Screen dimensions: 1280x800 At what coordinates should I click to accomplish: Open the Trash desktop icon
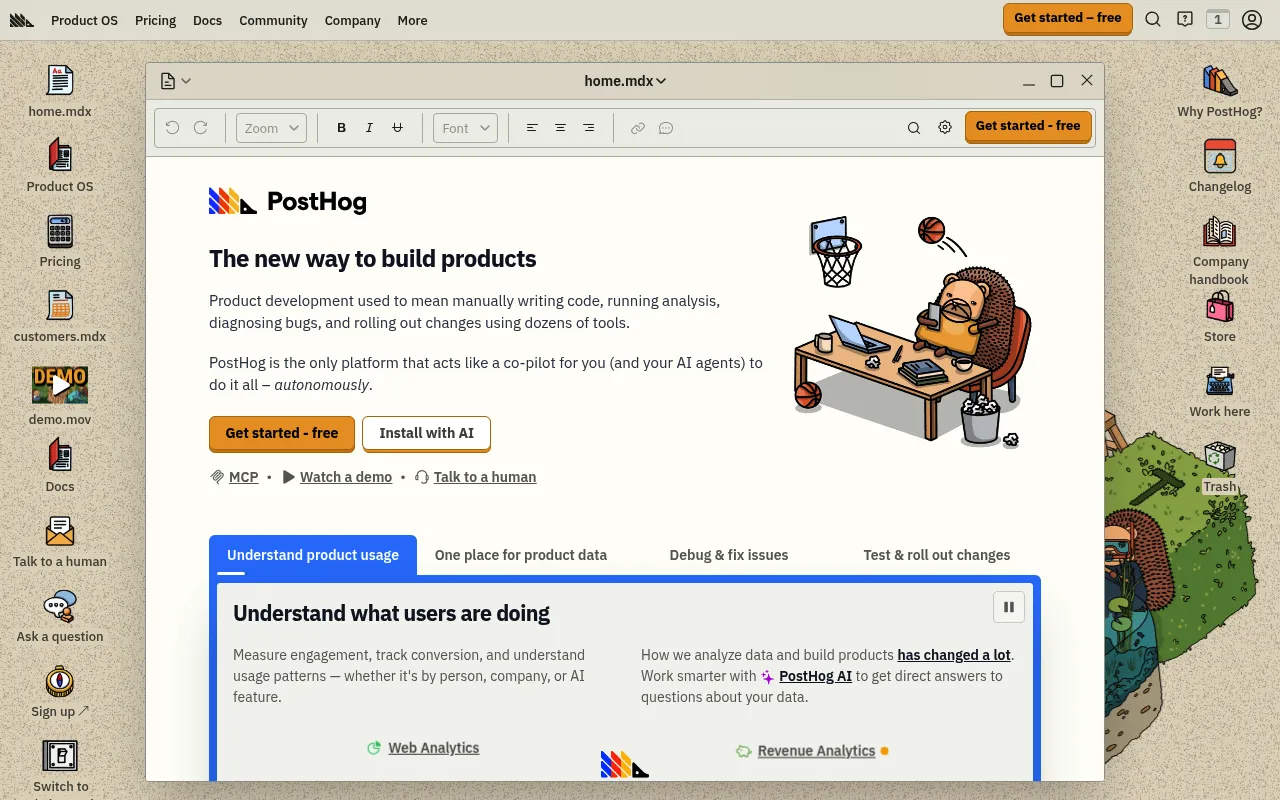click(1220, 466)
